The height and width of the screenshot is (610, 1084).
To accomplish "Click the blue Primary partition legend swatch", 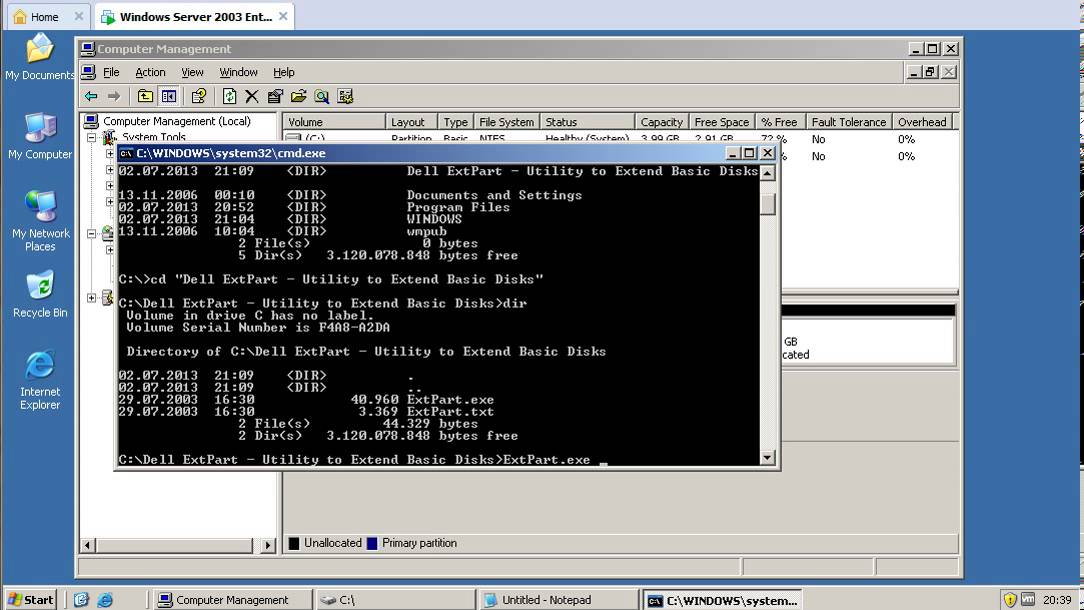I will pyautogui.click(x=372, y=544).
